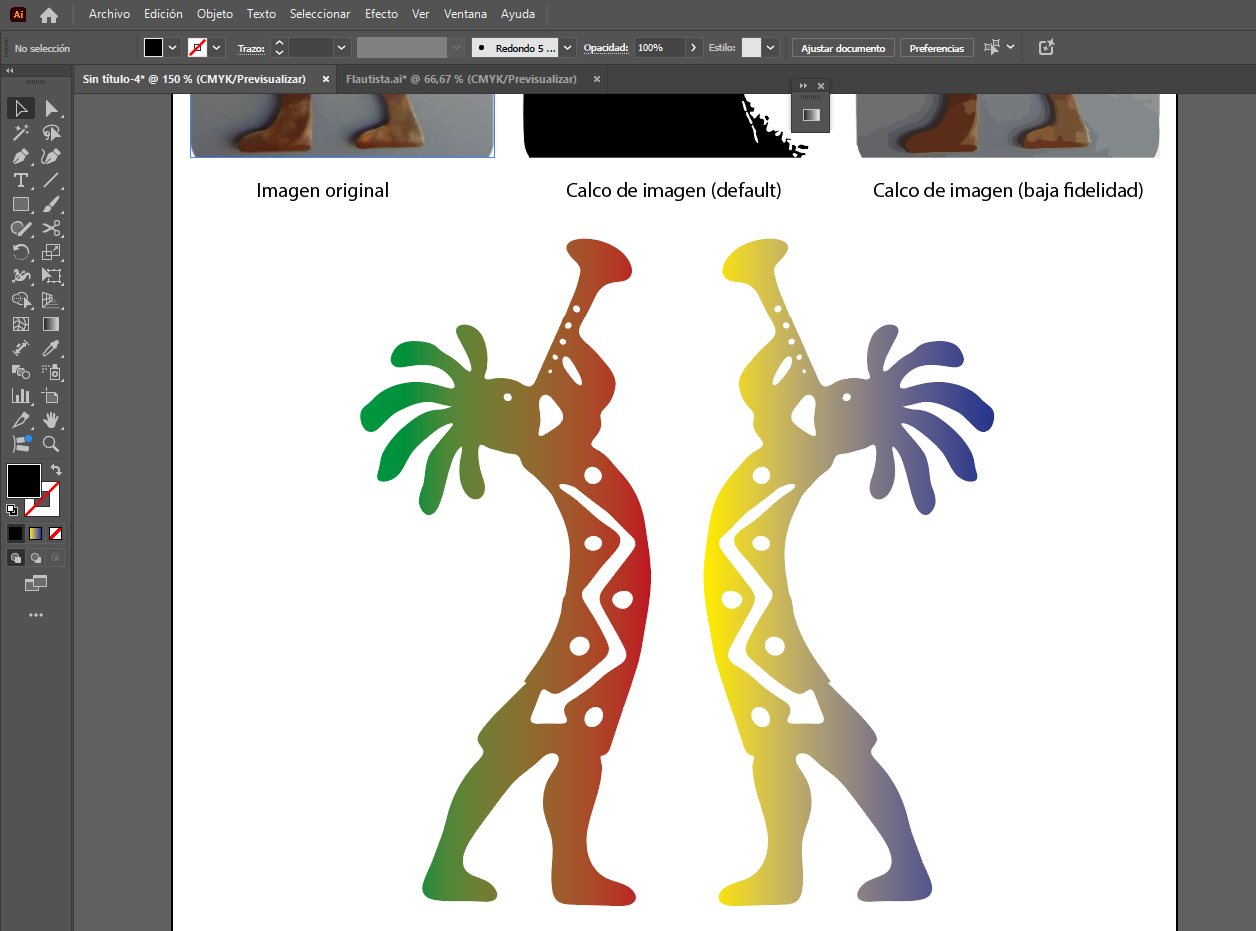Activate the Gradient tool
Viewport: 1256px width, 931px height.
(50, 325)
